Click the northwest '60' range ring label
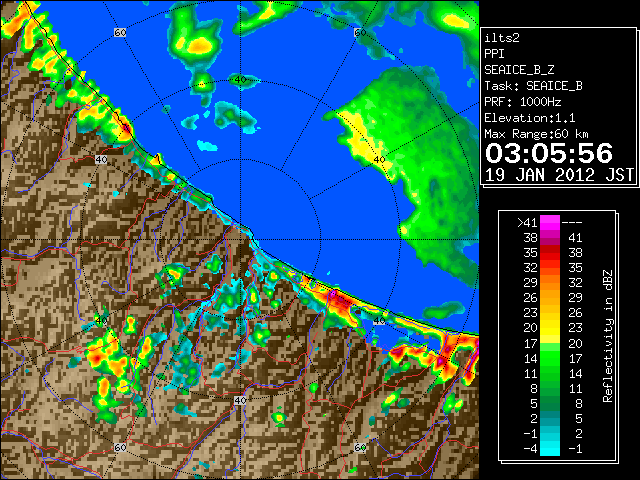 coord(120,33)
